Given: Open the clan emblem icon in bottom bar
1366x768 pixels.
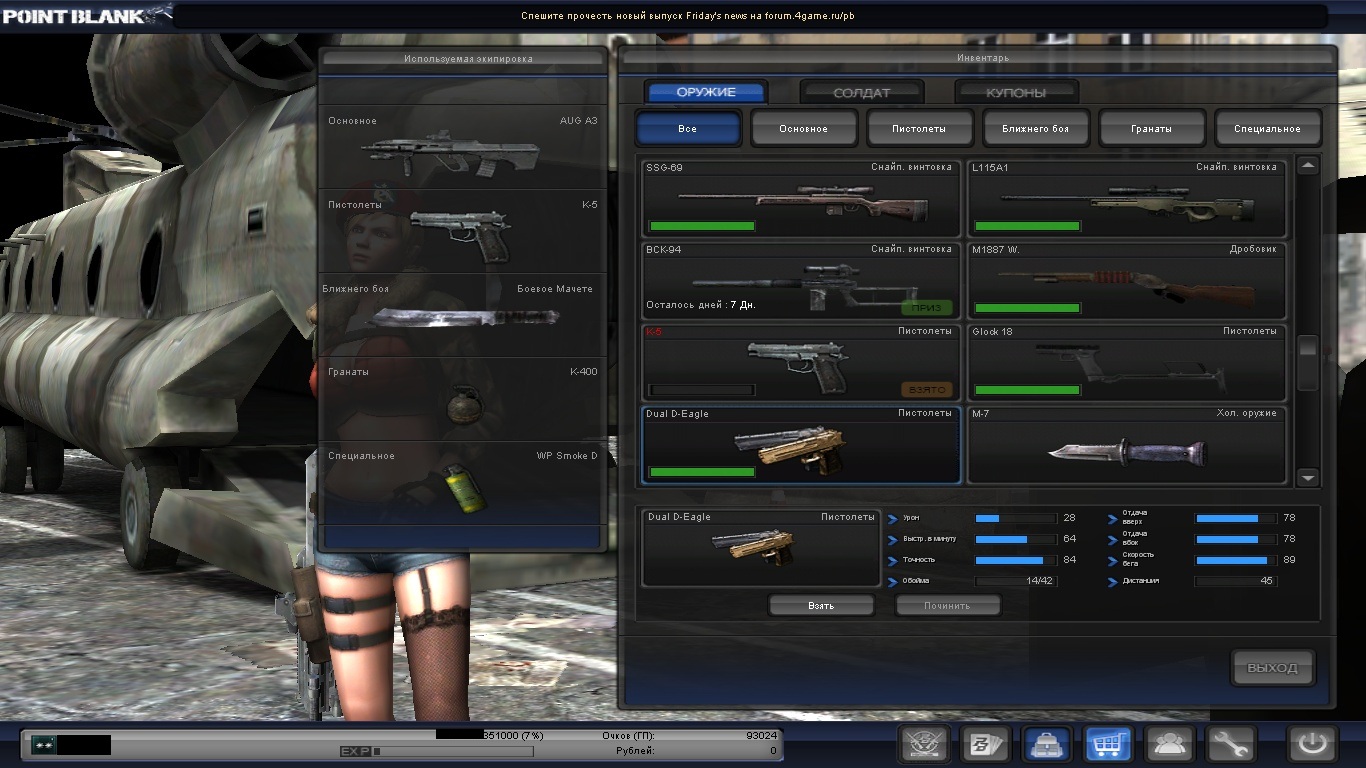Looking at the screenshot, I should pos(924,744).
